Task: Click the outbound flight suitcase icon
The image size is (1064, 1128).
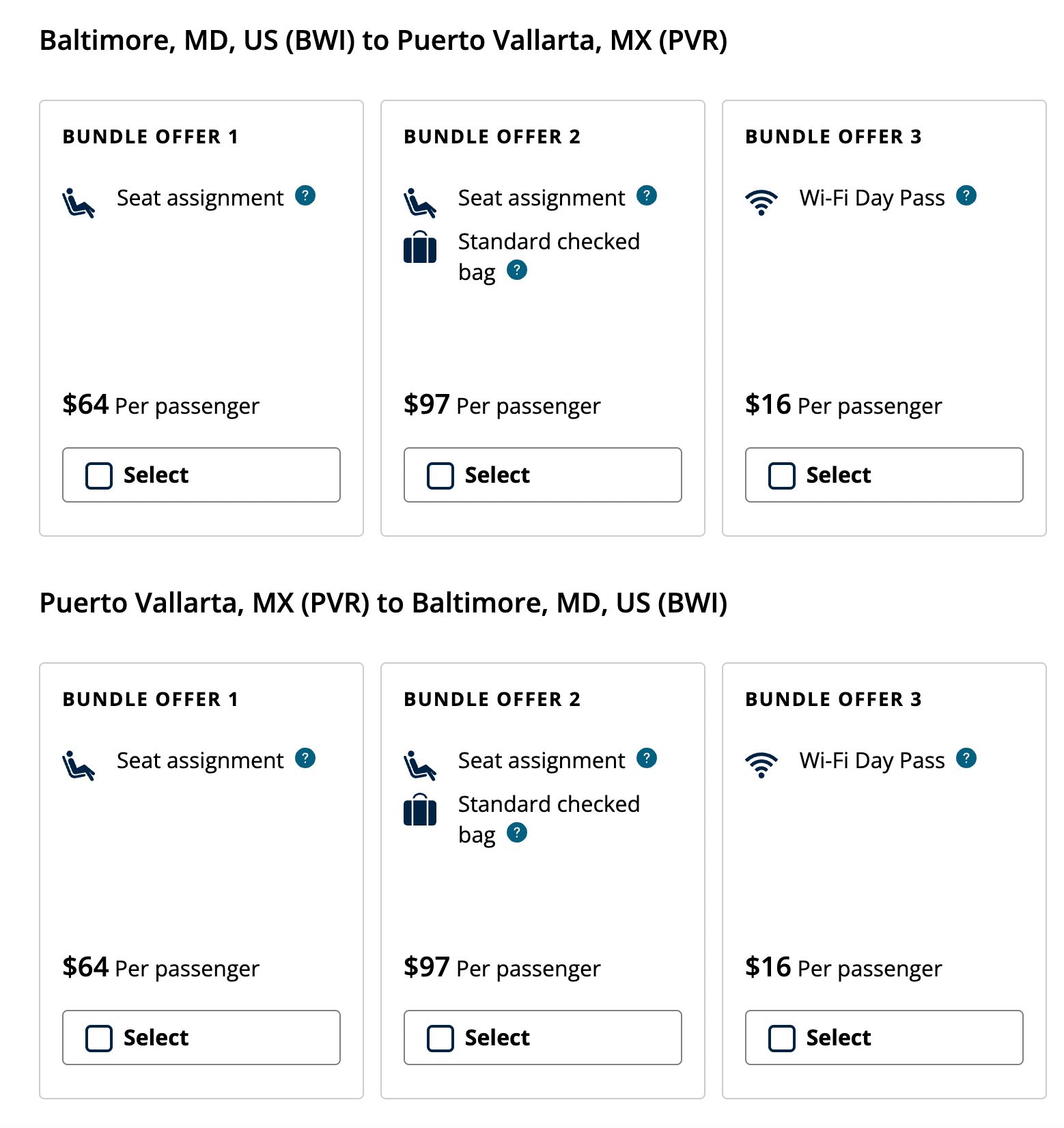Action: click(x=420, y=247)
